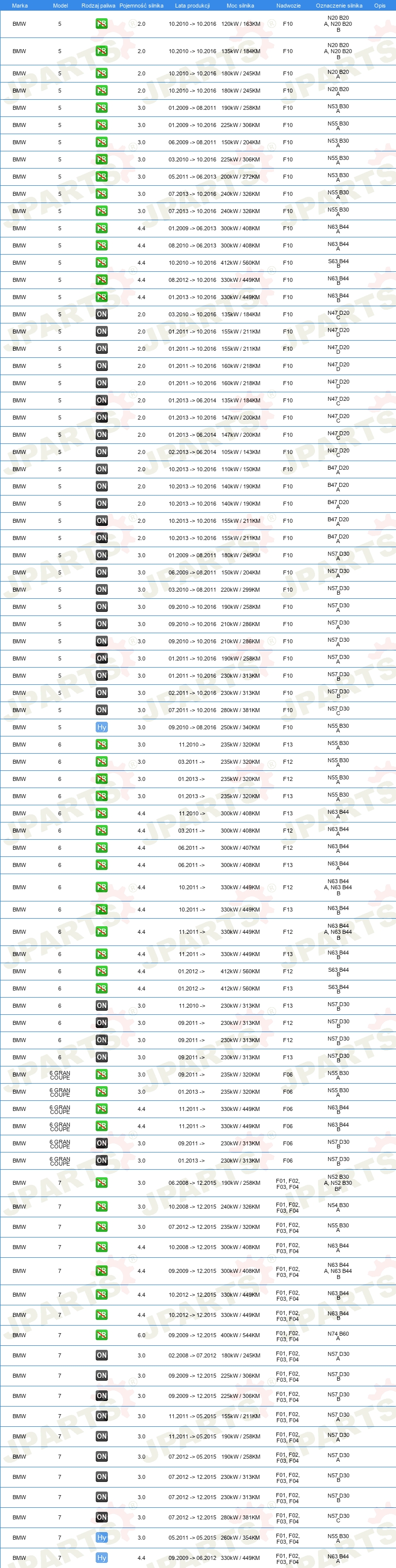
Task: Click diesel ON icon in 6 GRAN COUPE 01.2013 row
Action: [101, 1161]
